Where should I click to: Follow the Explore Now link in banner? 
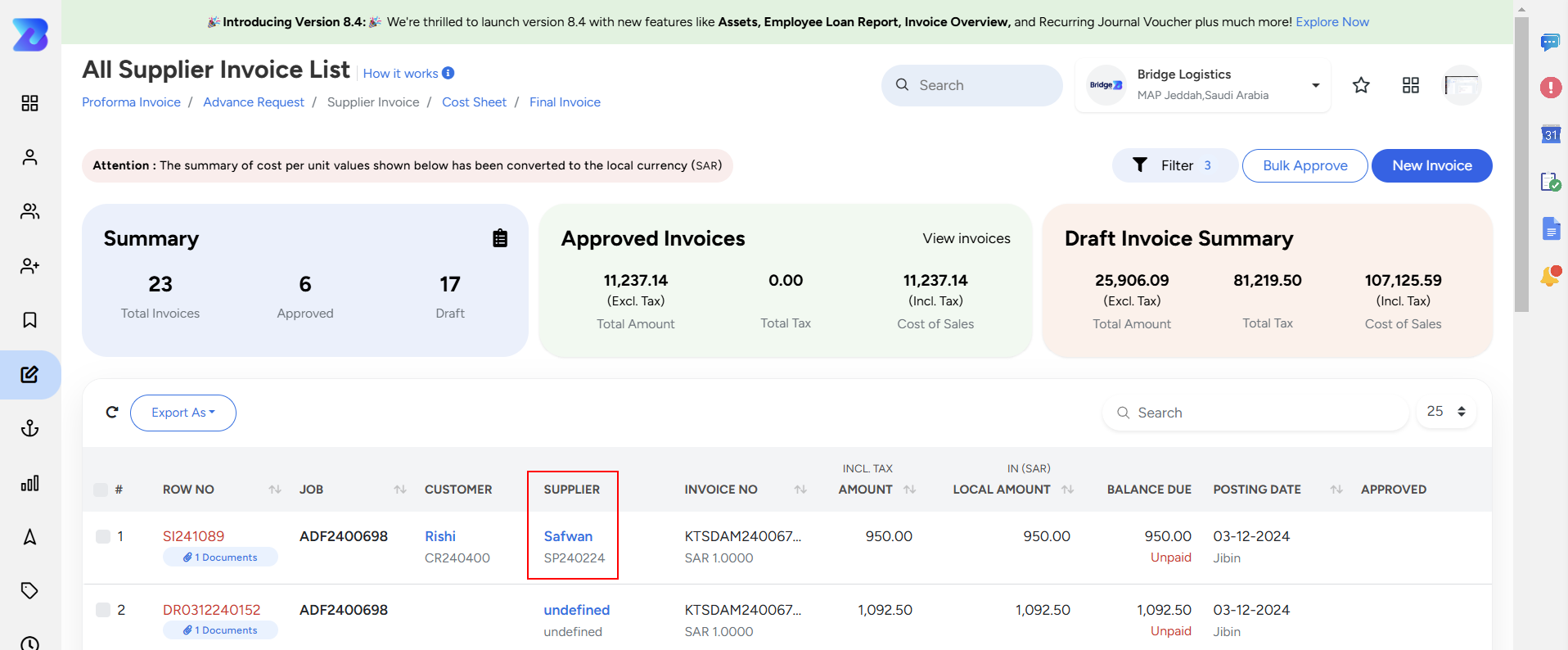pyautogui.click(x=1332, y=22)
